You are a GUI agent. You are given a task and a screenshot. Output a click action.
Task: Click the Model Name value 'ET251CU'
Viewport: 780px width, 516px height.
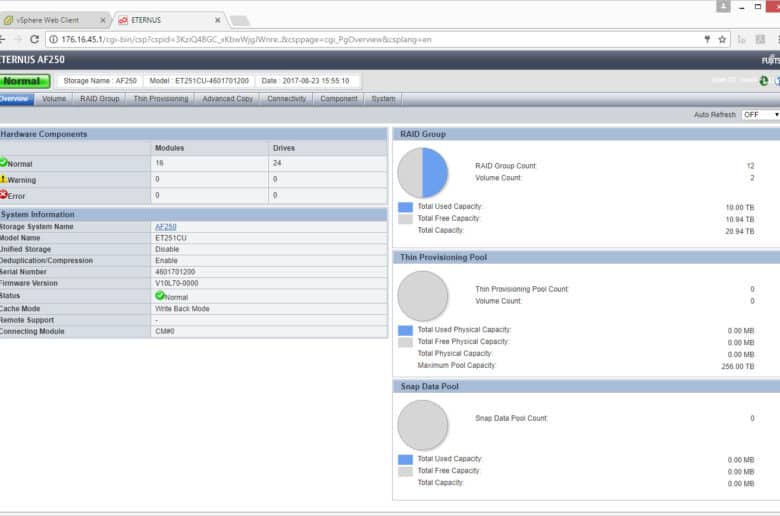pyautogui.click(x=171, y=238)
